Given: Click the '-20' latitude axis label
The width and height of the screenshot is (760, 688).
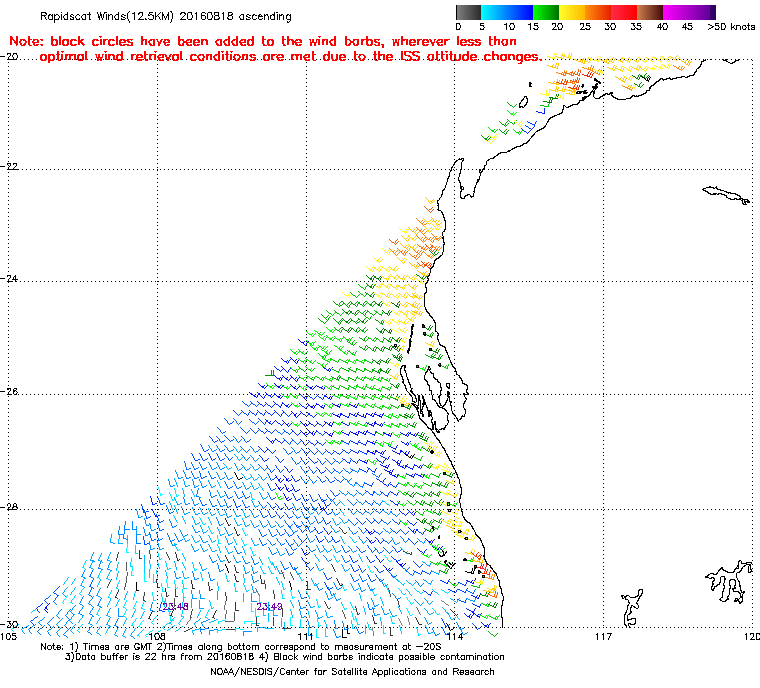Looking at the screenshot, I should coord(9,56).
